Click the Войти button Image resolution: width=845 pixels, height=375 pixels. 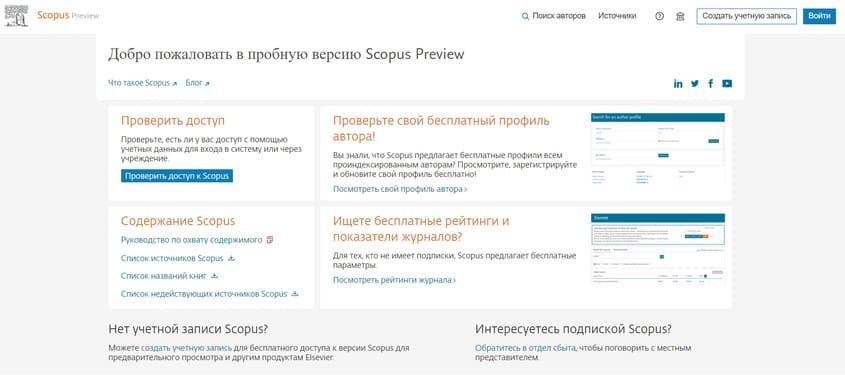[820, 16]
